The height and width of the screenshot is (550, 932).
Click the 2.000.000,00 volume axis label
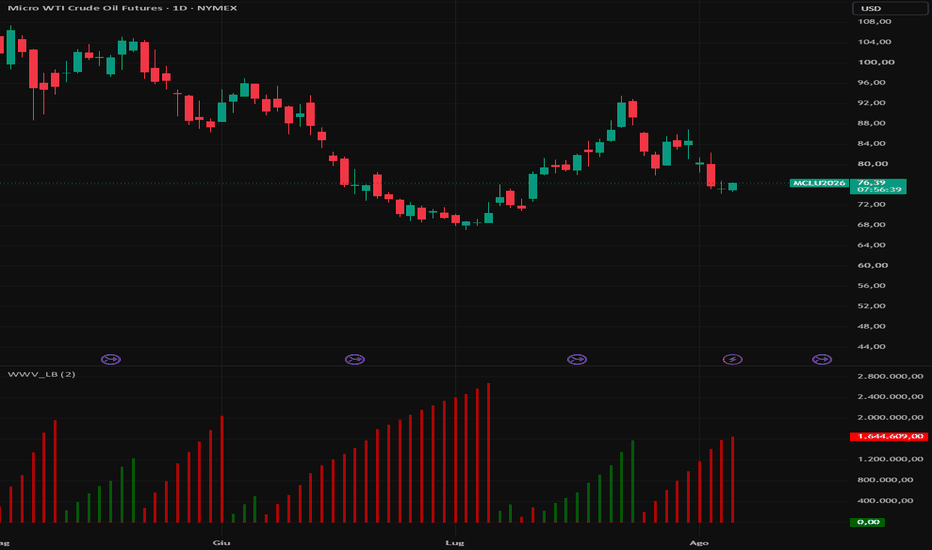pos(890,417)
